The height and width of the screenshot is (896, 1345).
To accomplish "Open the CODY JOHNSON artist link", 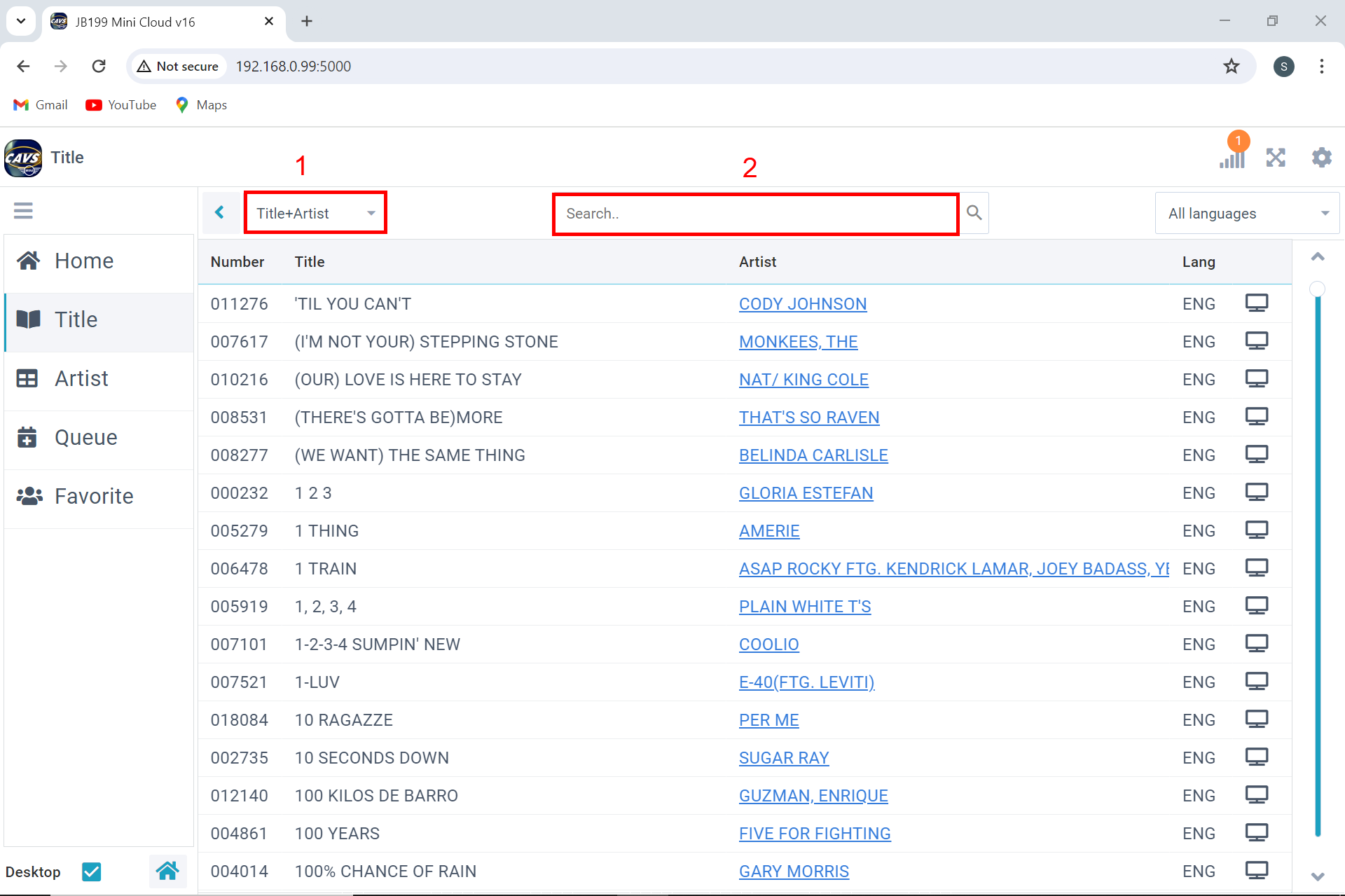I will 803,304.
